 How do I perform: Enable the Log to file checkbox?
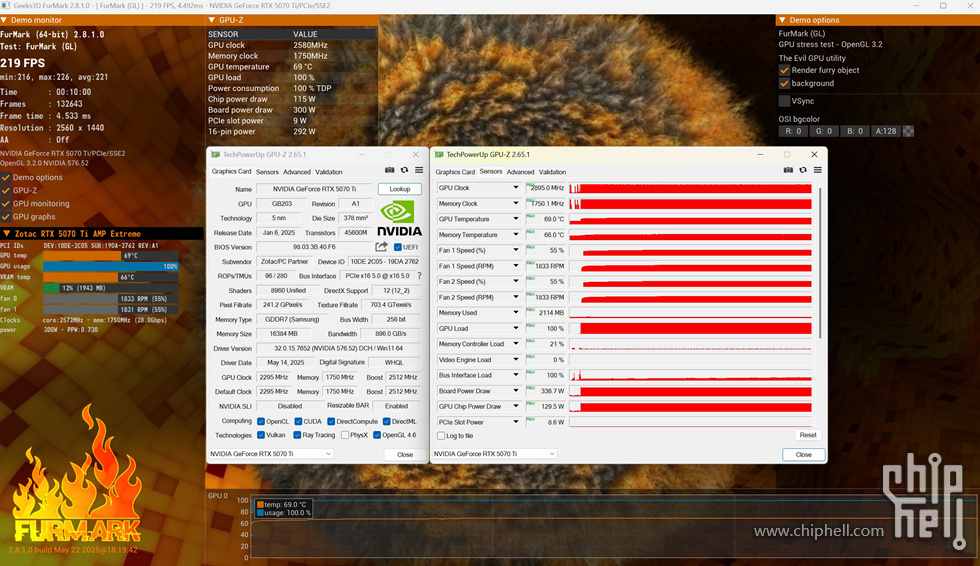[x=441, y=436]
